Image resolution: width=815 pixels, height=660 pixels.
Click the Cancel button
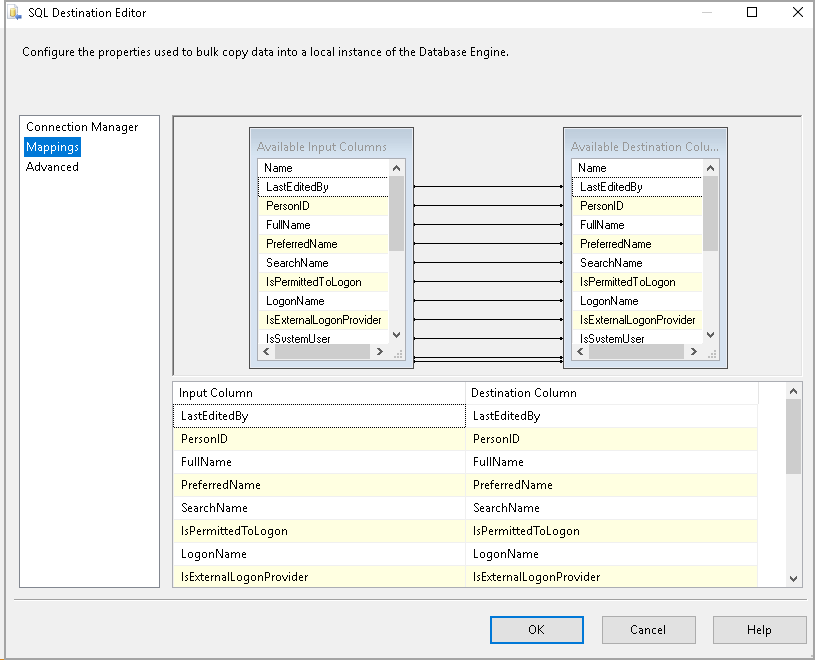(648, 630)
